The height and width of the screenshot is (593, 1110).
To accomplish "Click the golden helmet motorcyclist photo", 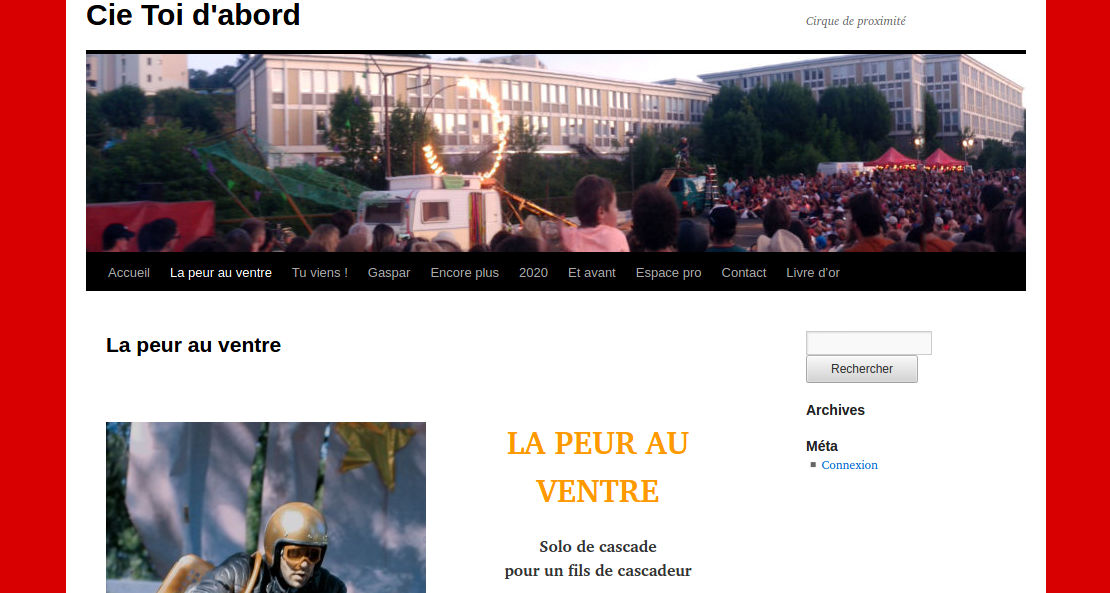I will [x=266, y=507].
